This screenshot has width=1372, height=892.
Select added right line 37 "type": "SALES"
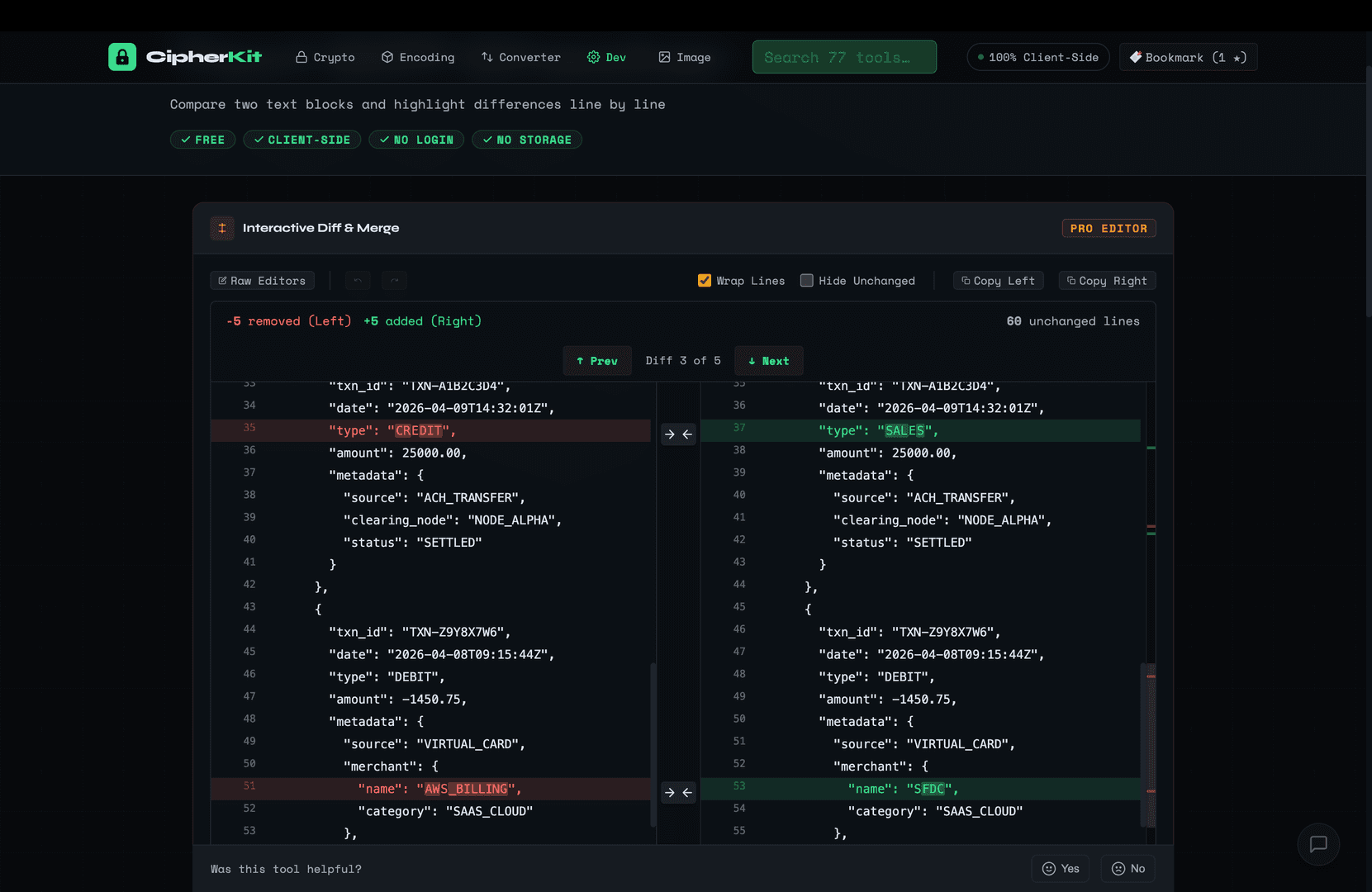[920, 431]
